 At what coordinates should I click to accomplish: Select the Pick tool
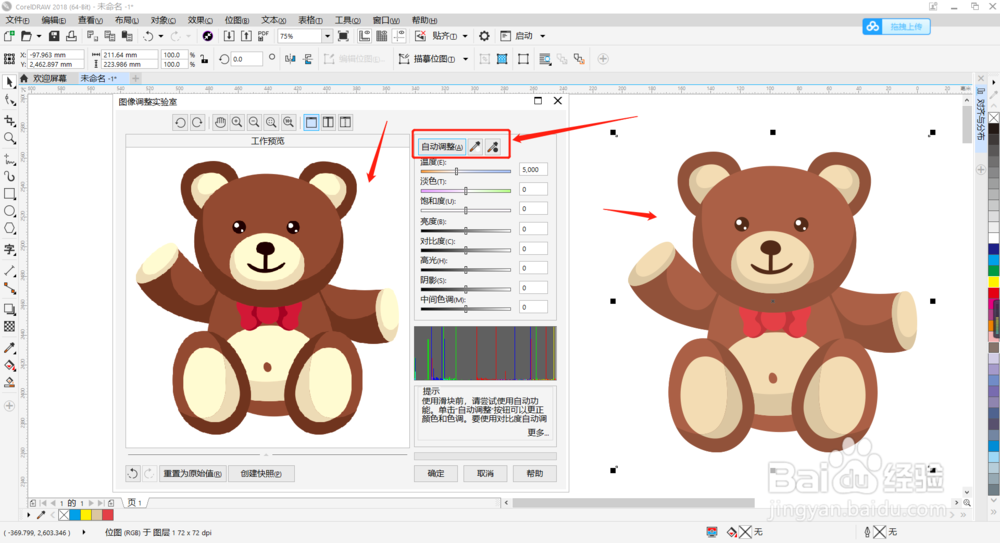10,82
